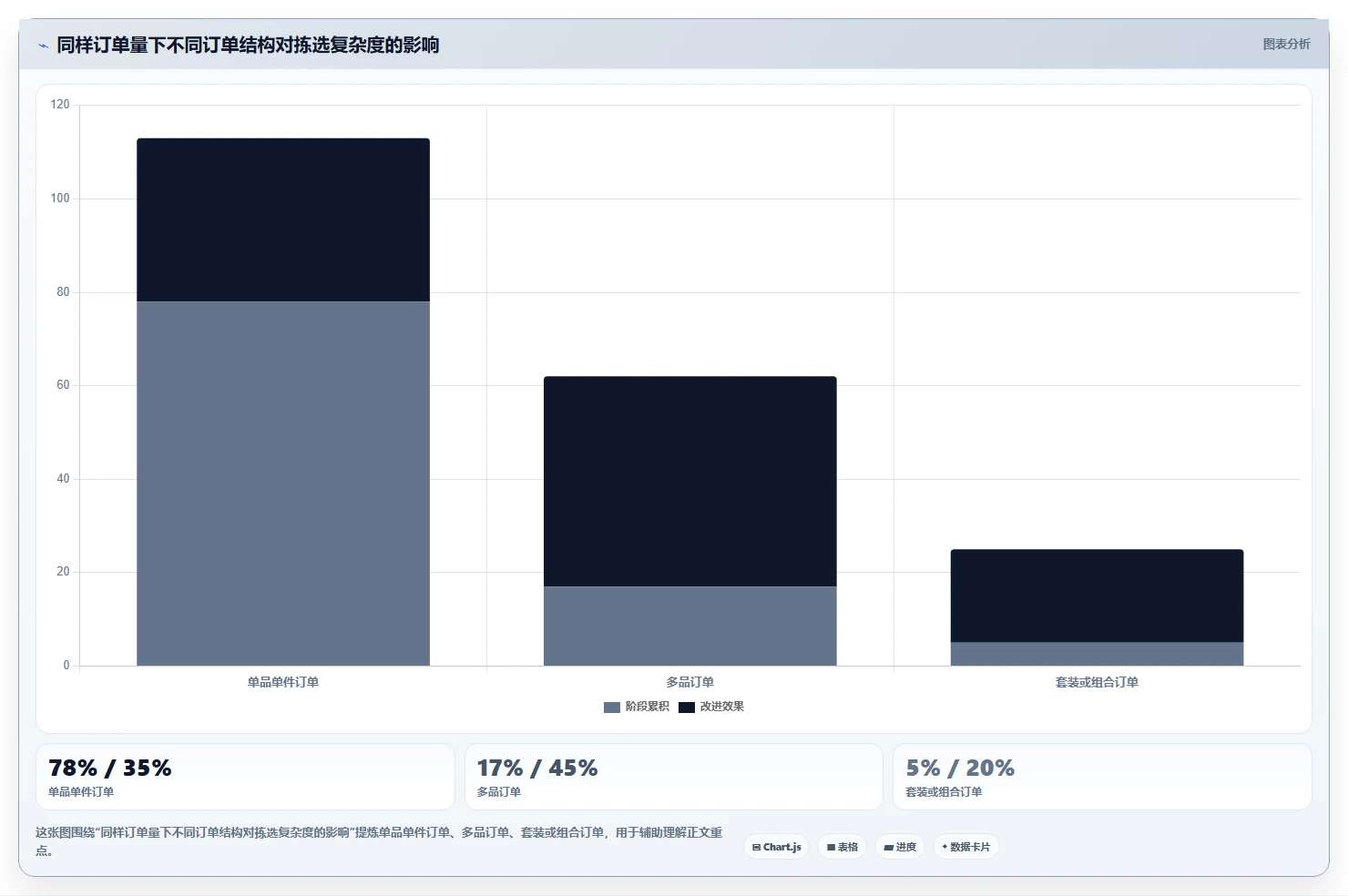This screenshot has width=1348, height=896.
Task: Click the y-axis value 100
Action: (60, 199)
